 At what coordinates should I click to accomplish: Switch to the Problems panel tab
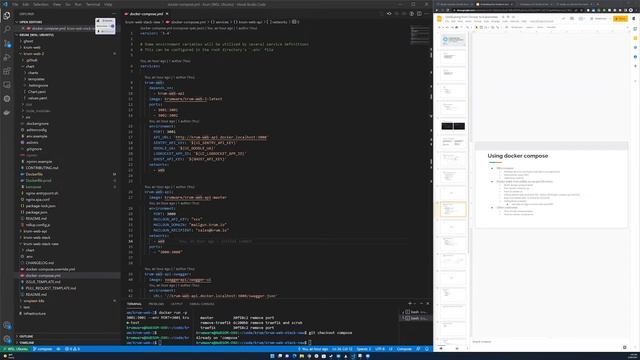pyautogui.click(x=156, y=304)
